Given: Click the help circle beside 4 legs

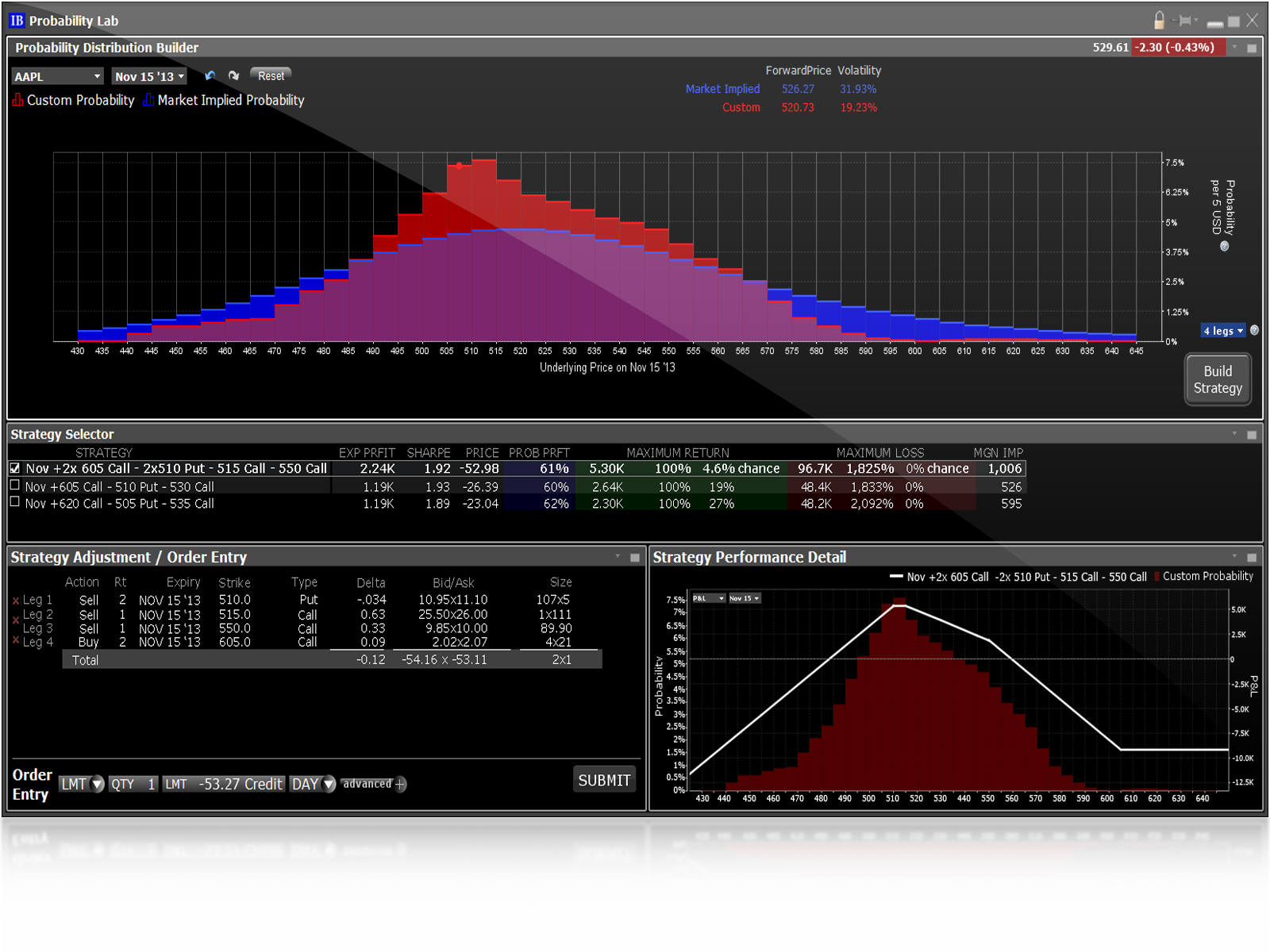Looking at the screenshot, I should coord(1254,330).
